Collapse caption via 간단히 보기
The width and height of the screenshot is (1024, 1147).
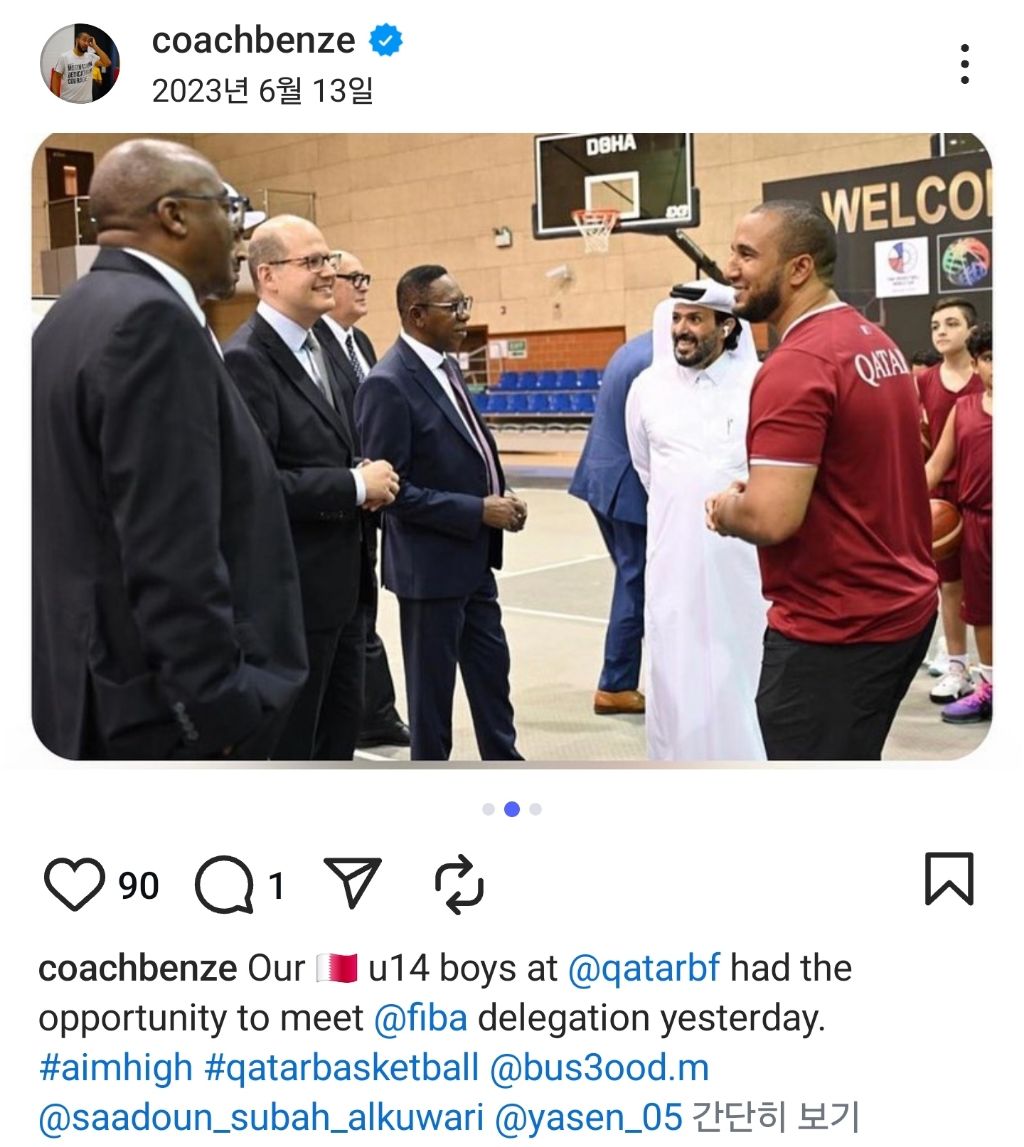pyautogui.click(x=775, y=1117)
